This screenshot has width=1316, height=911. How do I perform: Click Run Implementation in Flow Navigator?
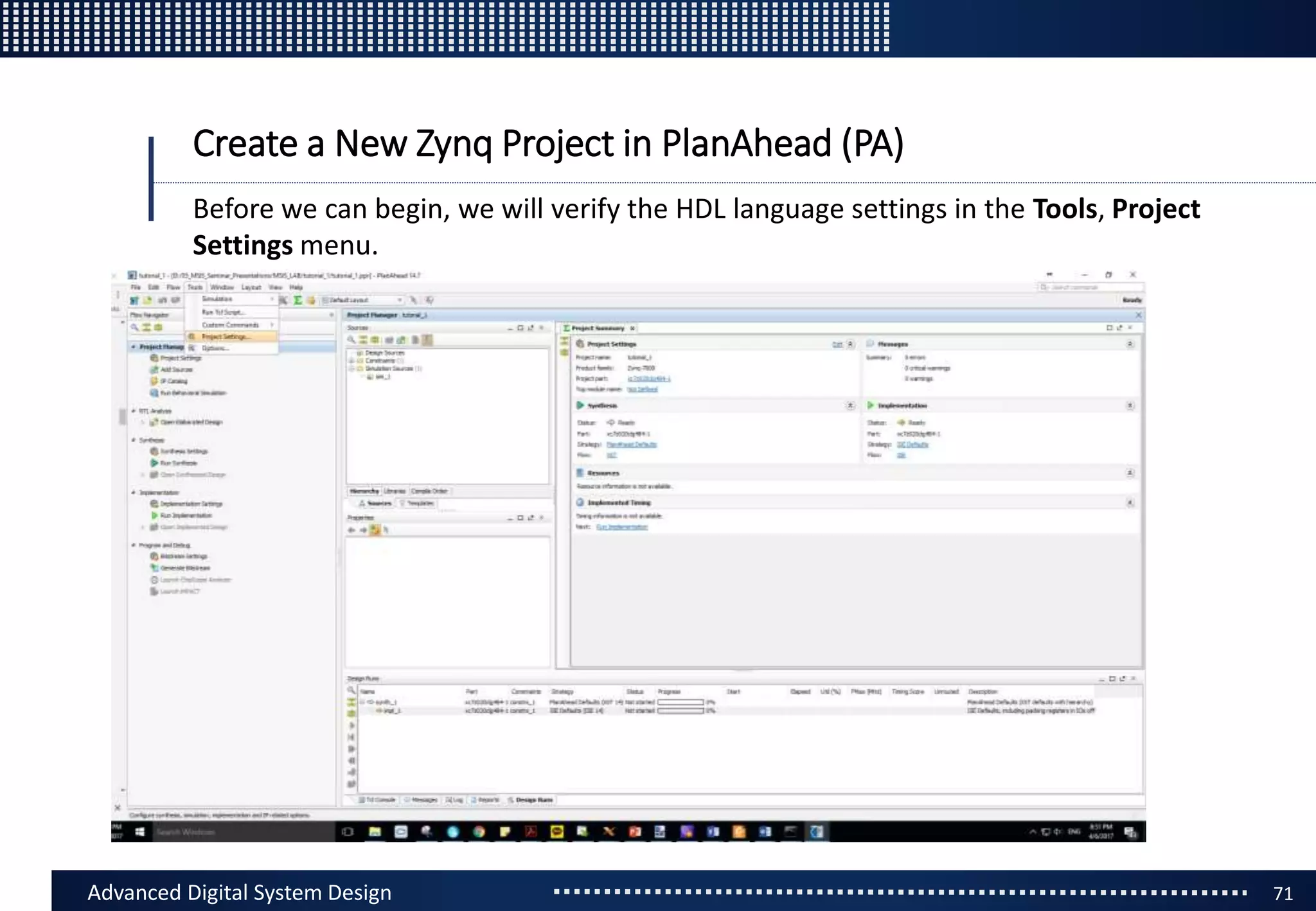coord(181,515)
